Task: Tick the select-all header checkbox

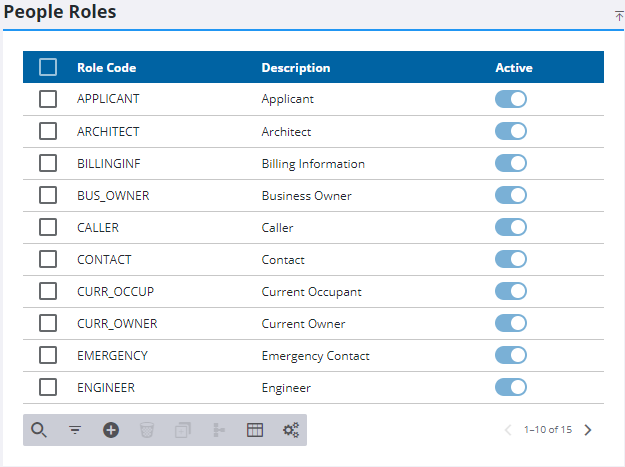Action: click(48, 67)
